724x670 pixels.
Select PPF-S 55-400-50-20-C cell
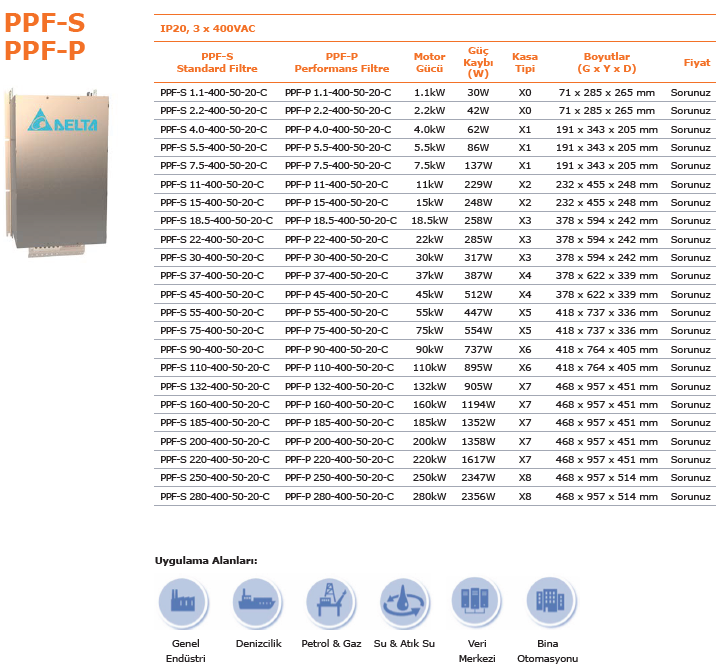212,312
